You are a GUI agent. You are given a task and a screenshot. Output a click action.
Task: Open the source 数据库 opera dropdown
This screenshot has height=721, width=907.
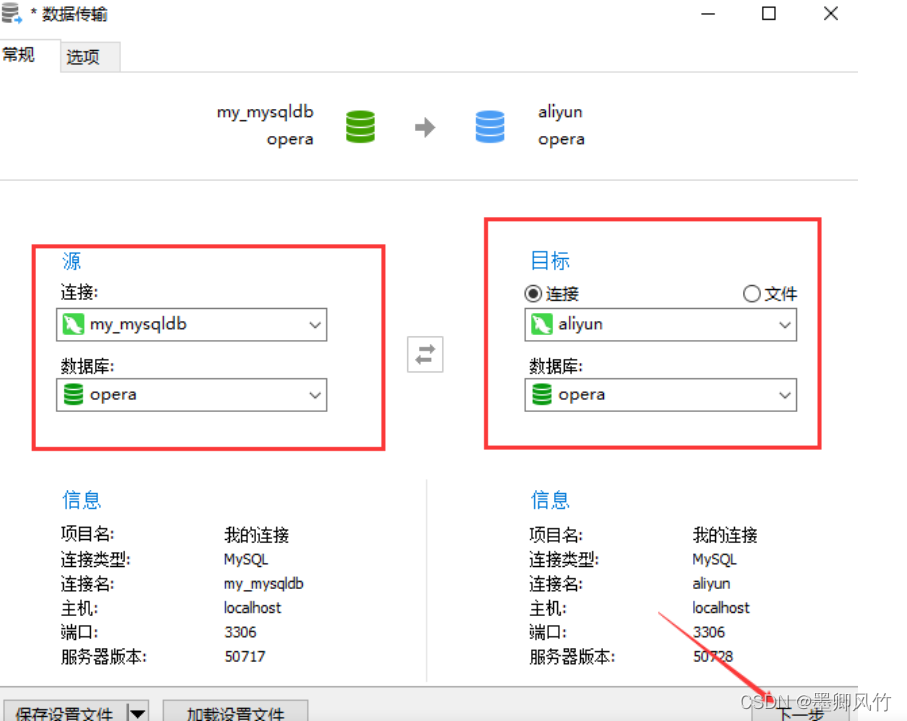(x=315, y=395)
